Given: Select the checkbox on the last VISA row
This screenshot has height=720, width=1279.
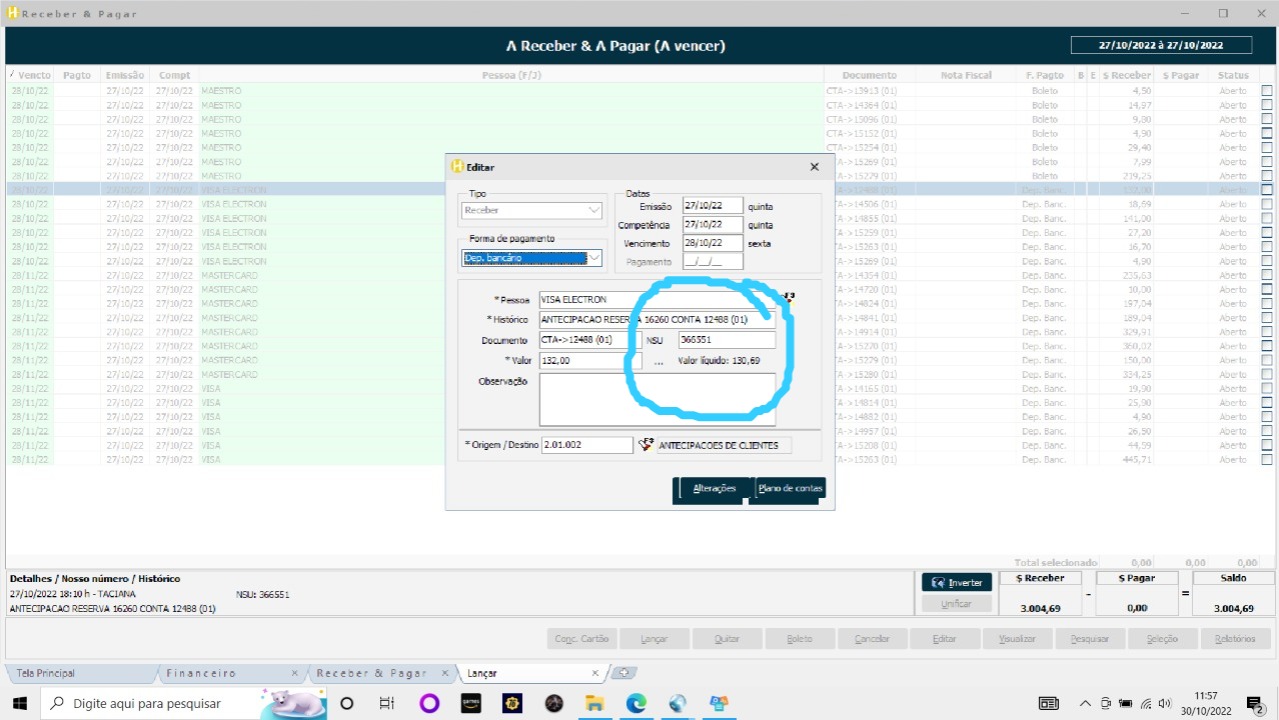Looking at the screenshot, I should coord(1267,459).
